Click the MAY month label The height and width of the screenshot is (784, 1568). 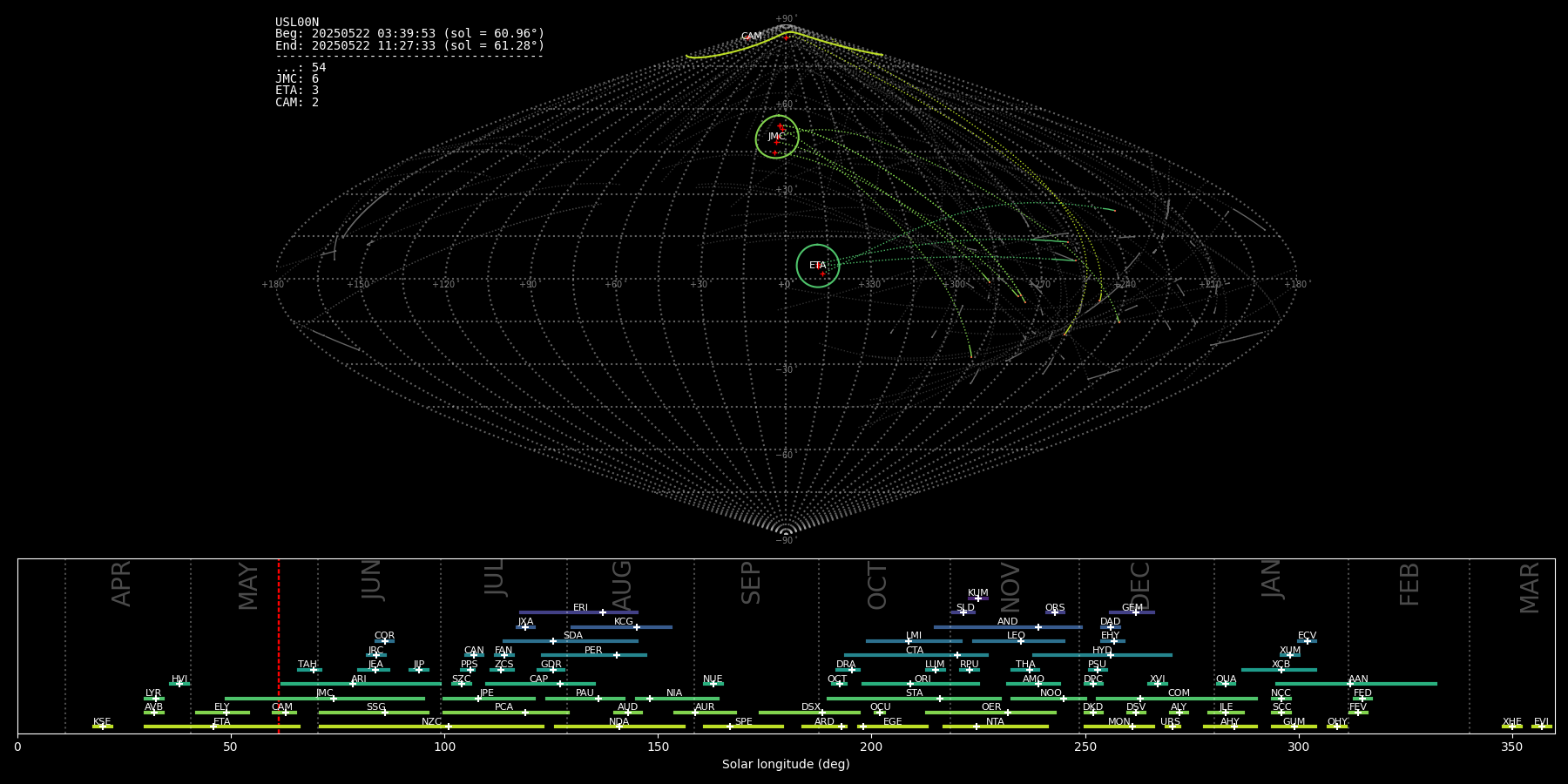248,586
